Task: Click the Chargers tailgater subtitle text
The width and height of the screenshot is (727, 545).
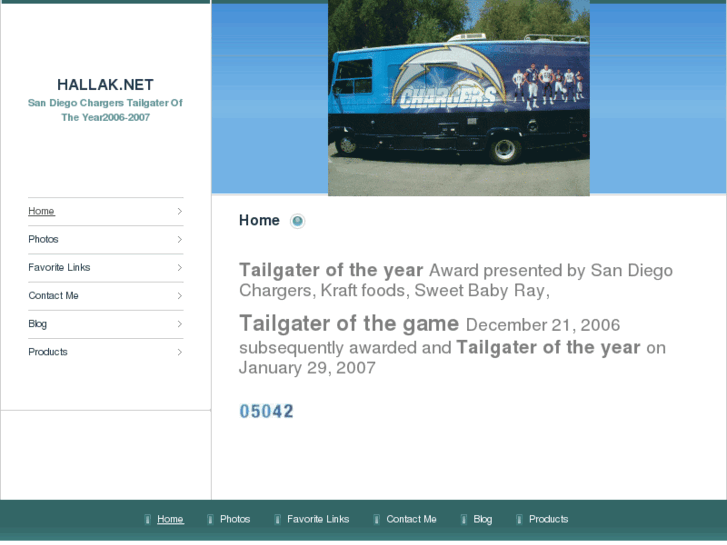Action: tap(105, 110)
